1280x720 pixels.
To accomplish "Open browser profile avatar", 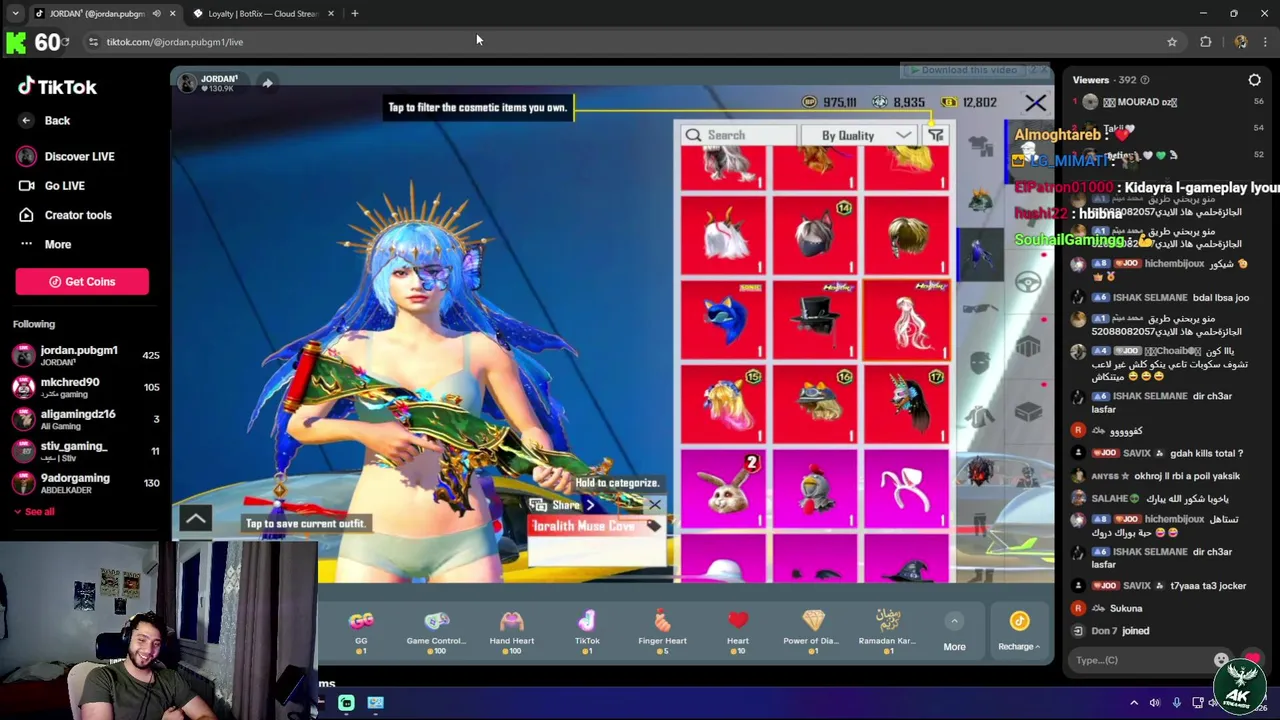I will pyautogui.click(x=1240, y=42).
